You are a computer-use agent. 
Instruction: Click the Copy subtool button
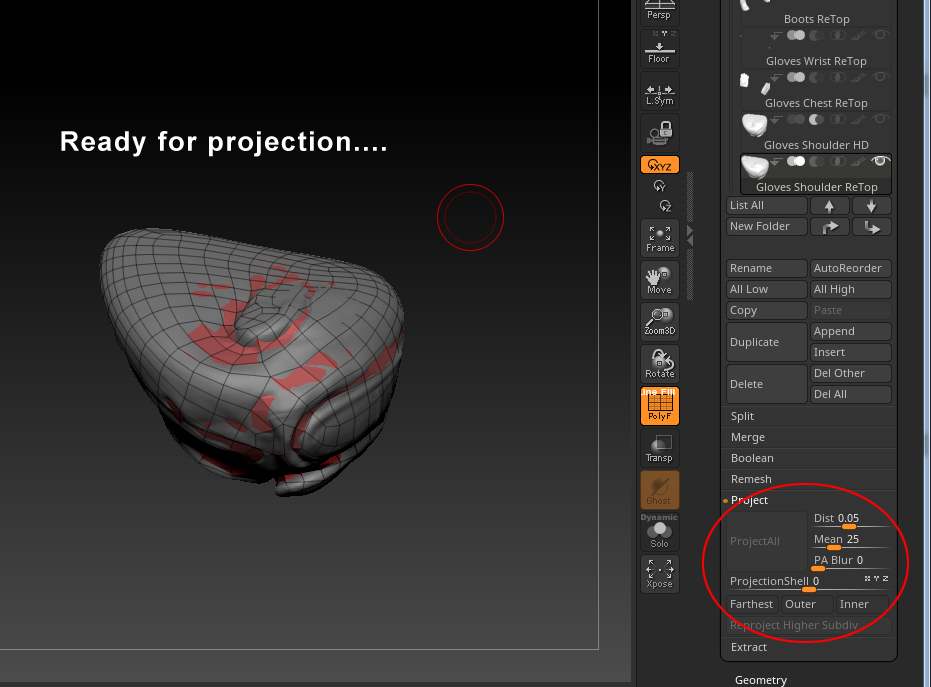[767, 311]
